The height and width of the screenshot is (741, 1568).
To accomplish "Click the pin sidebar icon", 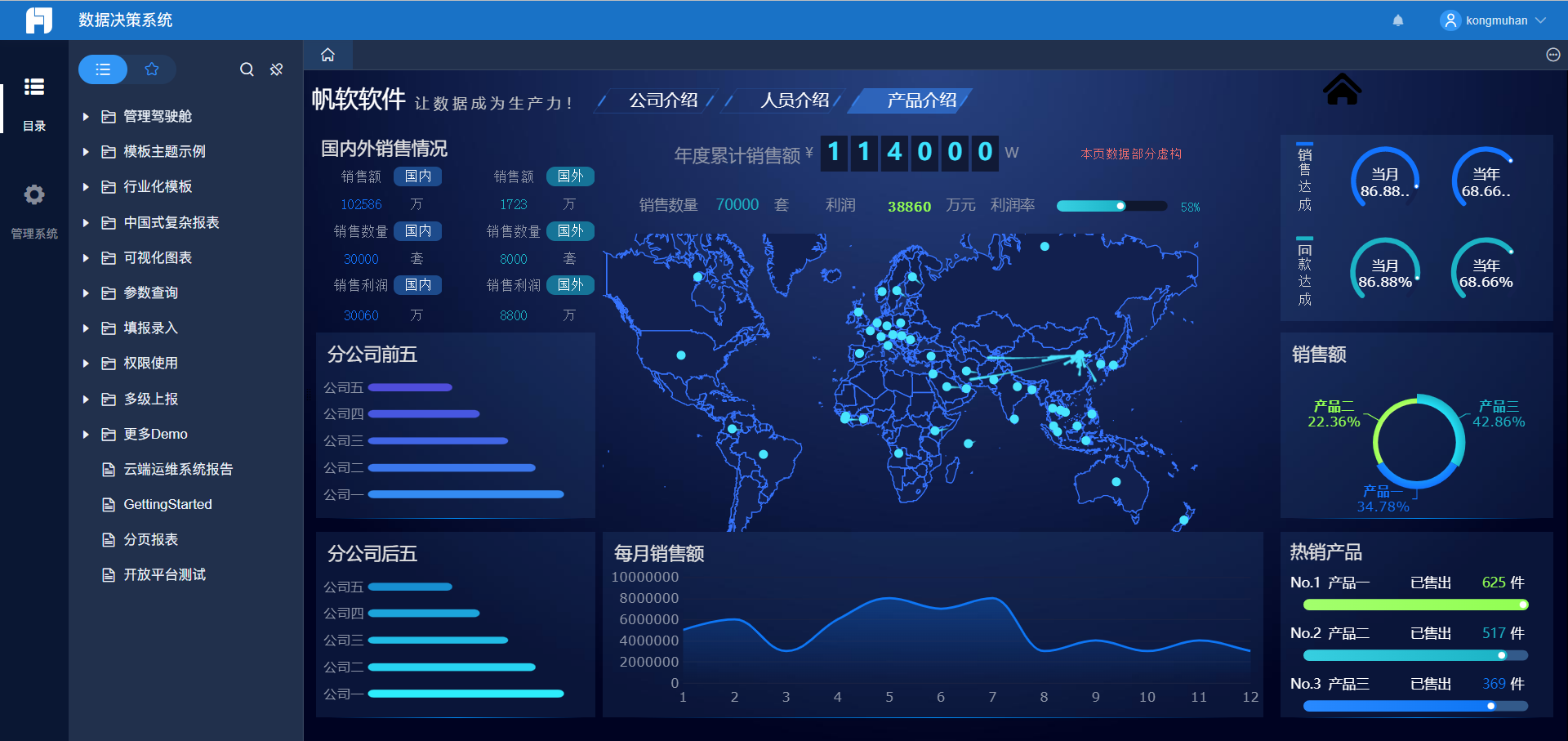I will (x=277, y=69).
